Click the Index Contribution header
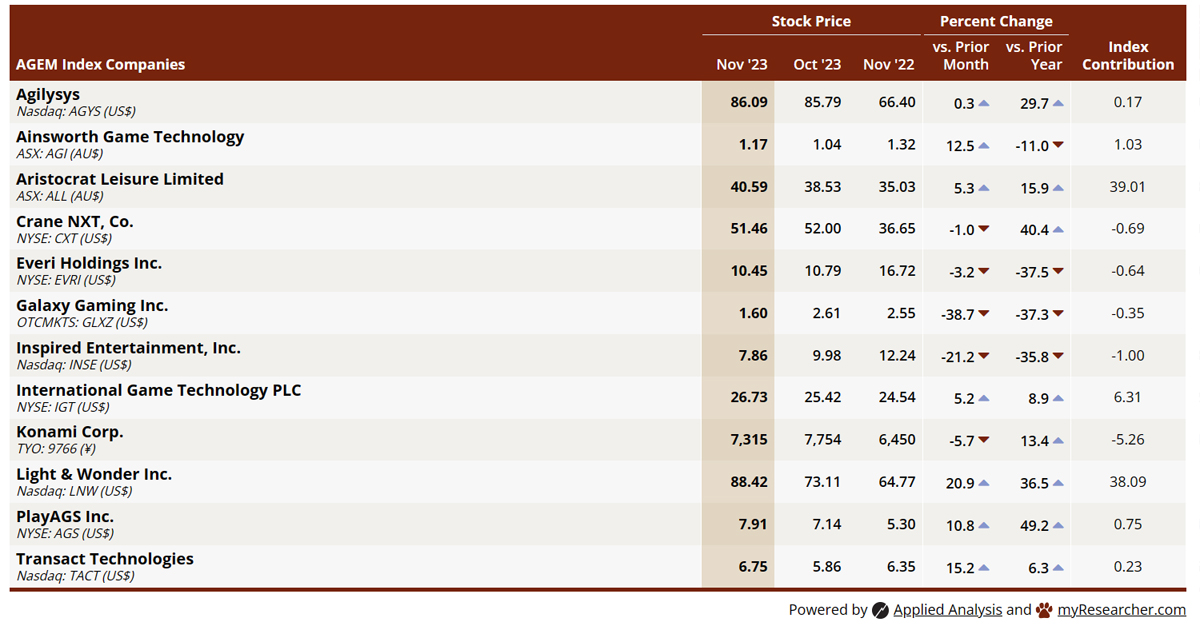Screen dimensions: 1200x630 tap(1128, 56)
